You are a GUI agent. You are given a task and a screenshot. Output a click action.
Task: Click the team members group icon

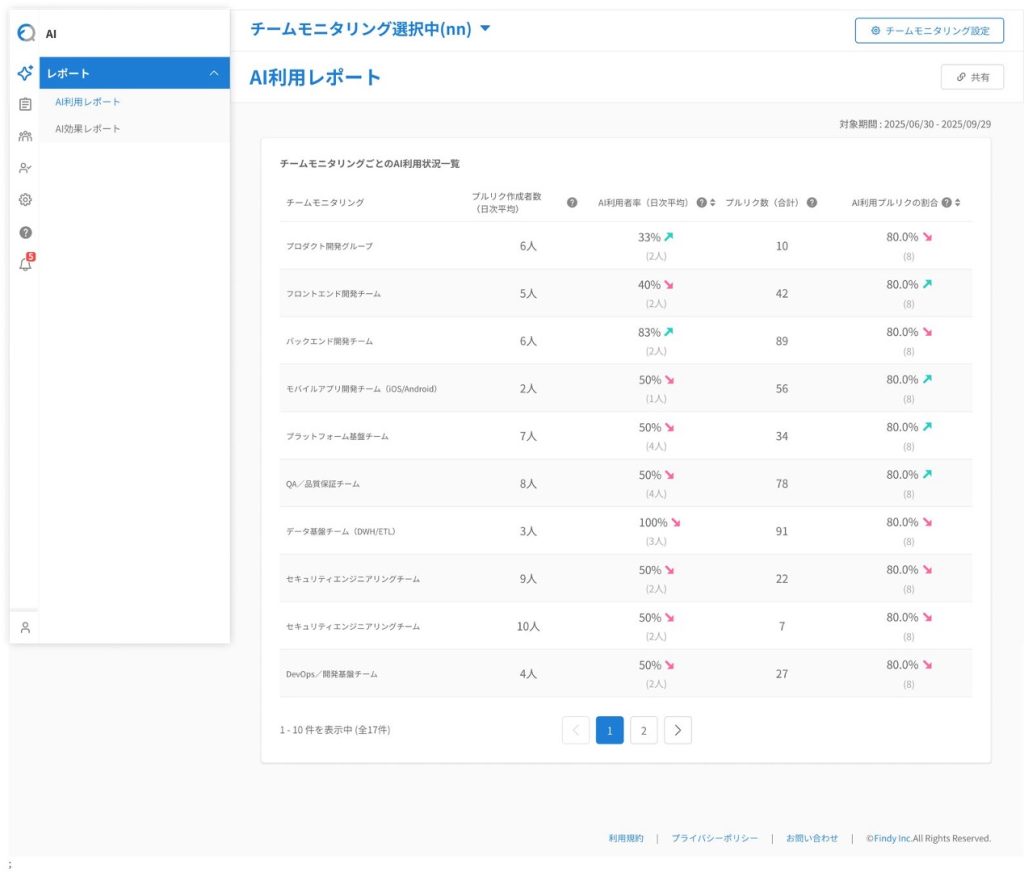(x=25, y=136)
